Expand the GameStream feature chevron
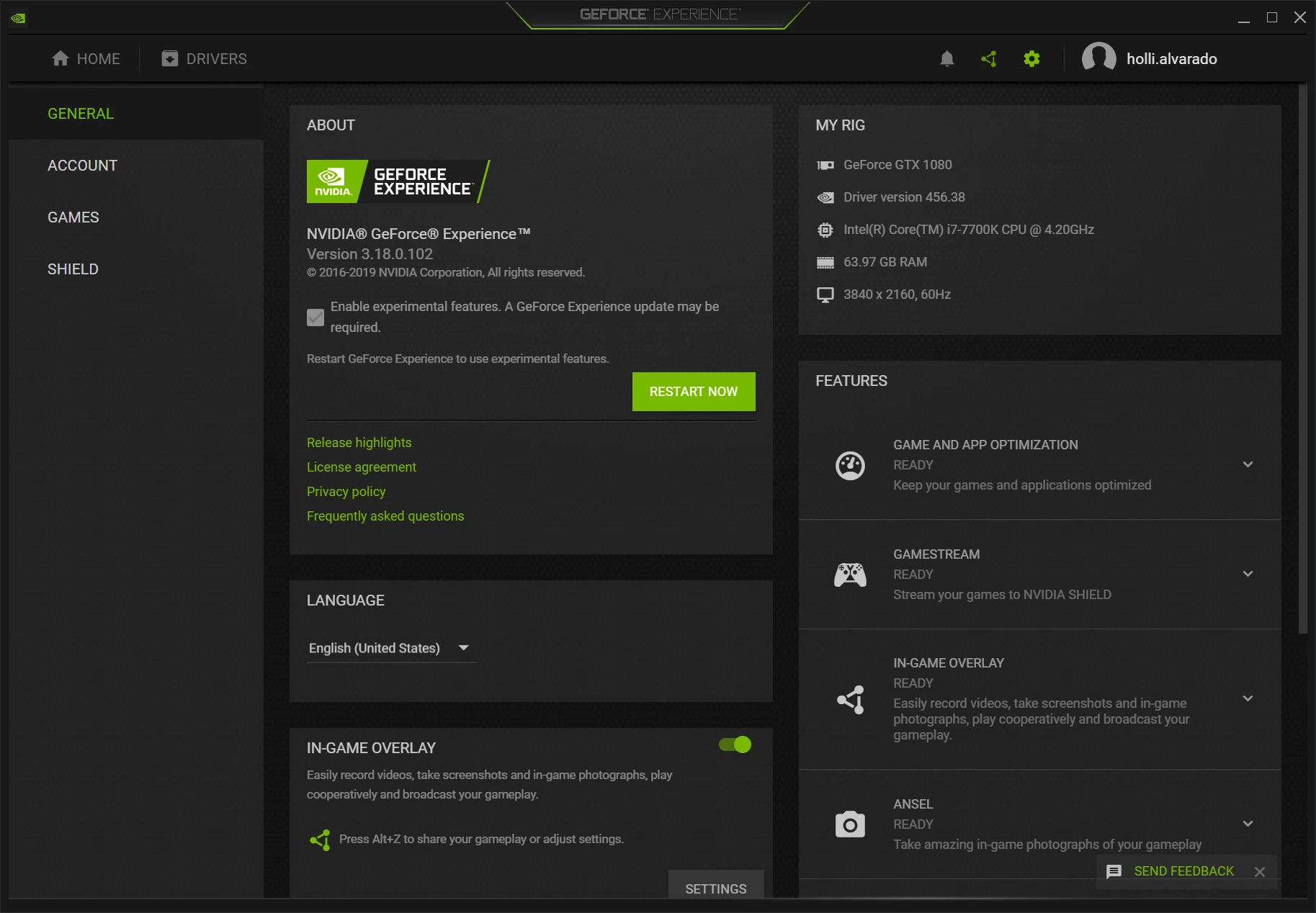This screenshot has width=1316, height=913. [1248, 574]
